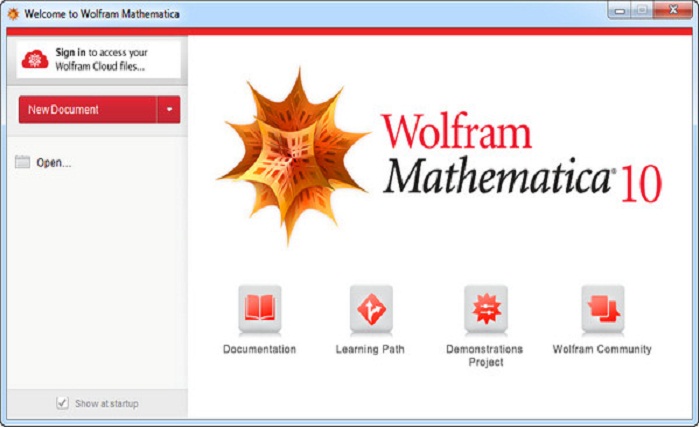Click the Demonstrations Project label
Image resolution: width=699 pixels, height=427 pixels.
tap(485, 356)
